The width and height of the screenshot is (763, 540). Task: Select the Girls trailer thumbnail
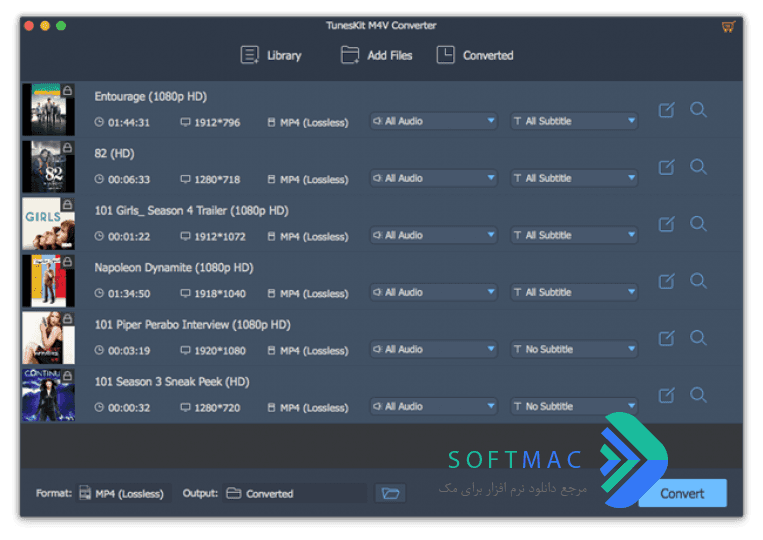pos(48,223)
